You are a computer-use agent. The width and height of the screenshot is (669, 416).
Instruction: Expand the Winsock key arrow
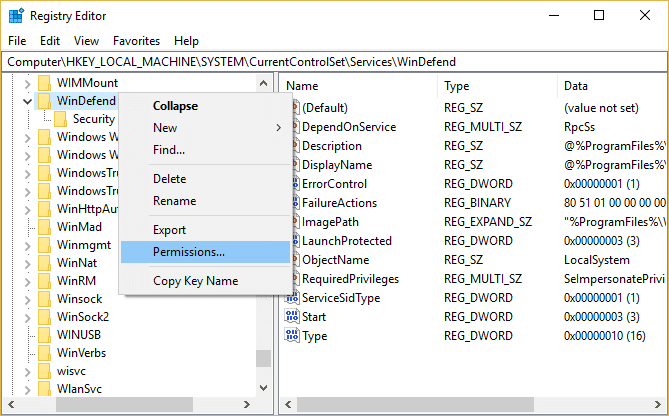[26, 299]
